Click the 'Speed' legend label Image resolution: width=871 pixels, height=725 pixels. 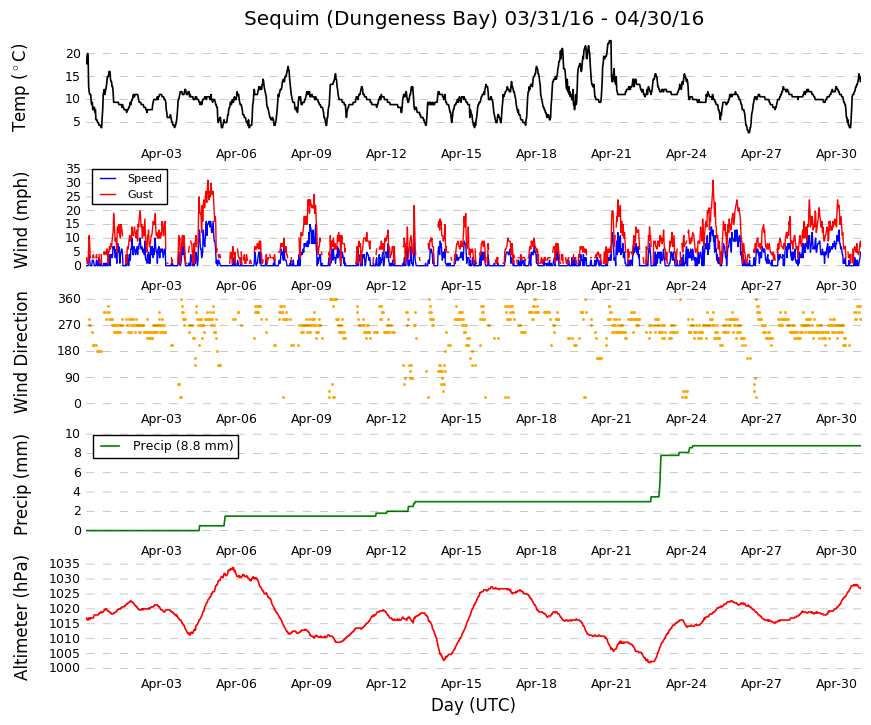pos(144,178)
